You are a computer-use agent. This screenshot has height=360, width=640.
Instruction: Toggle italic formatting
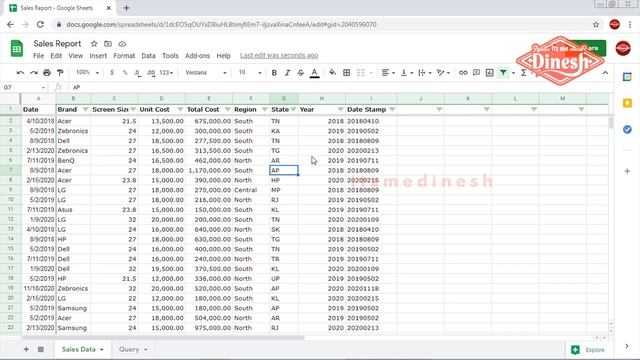click(x=287, y=73)
